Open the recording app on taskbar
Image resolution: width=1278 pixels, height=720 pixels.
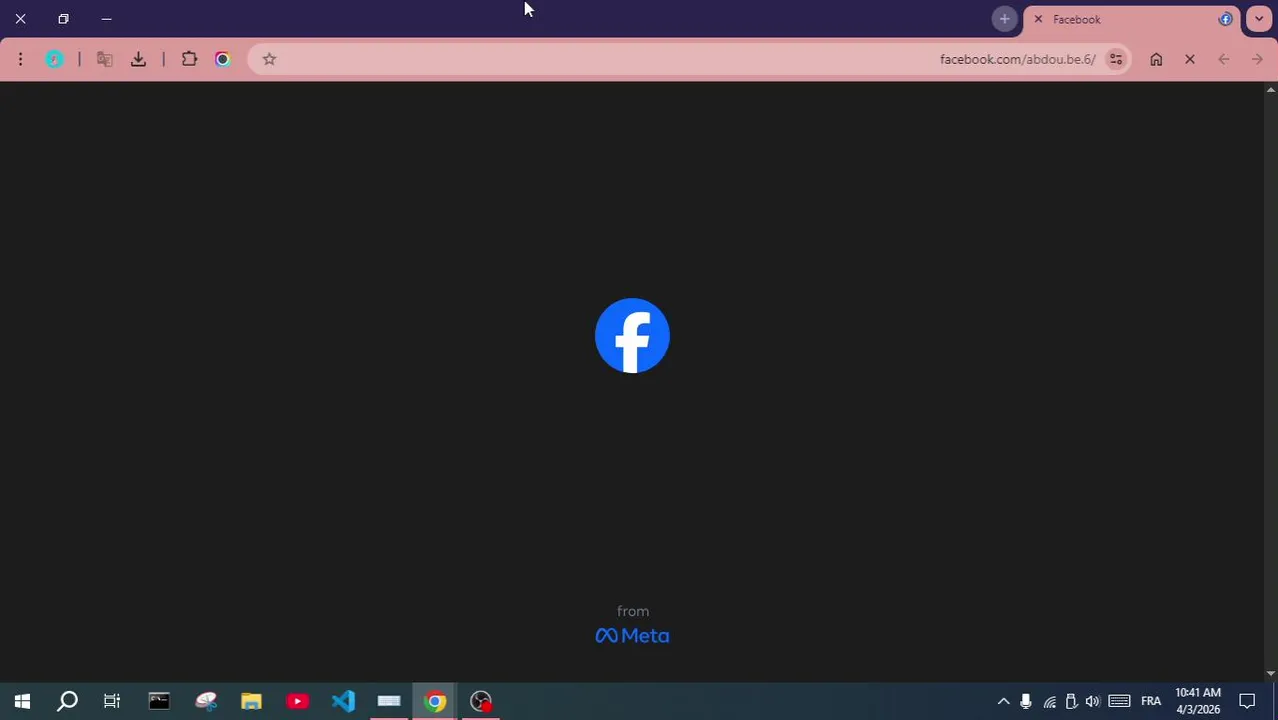(x=481, y=701)
